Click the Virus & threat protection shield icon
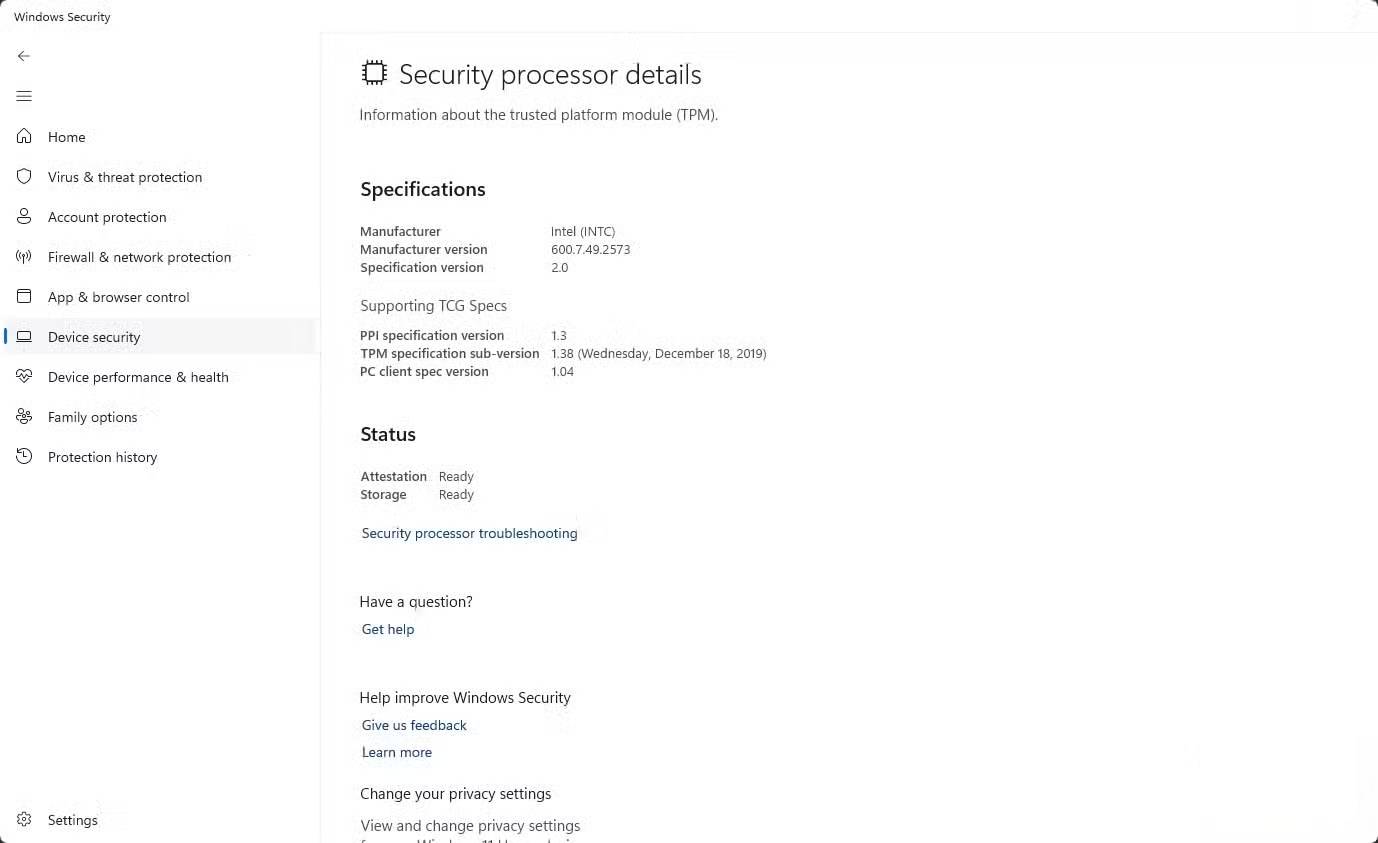This screenshot has height=843, width=1378. pos(24,177)
